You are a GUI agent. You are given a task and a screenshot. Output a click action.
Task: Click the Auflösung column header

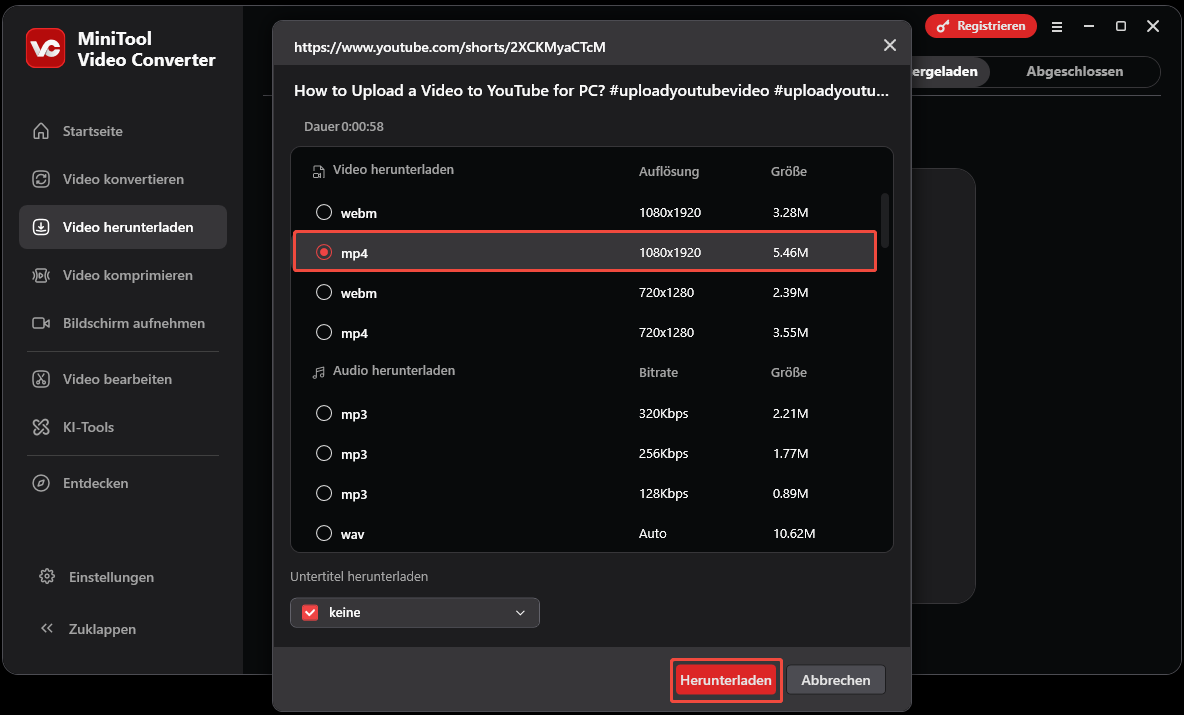[669, 171]
